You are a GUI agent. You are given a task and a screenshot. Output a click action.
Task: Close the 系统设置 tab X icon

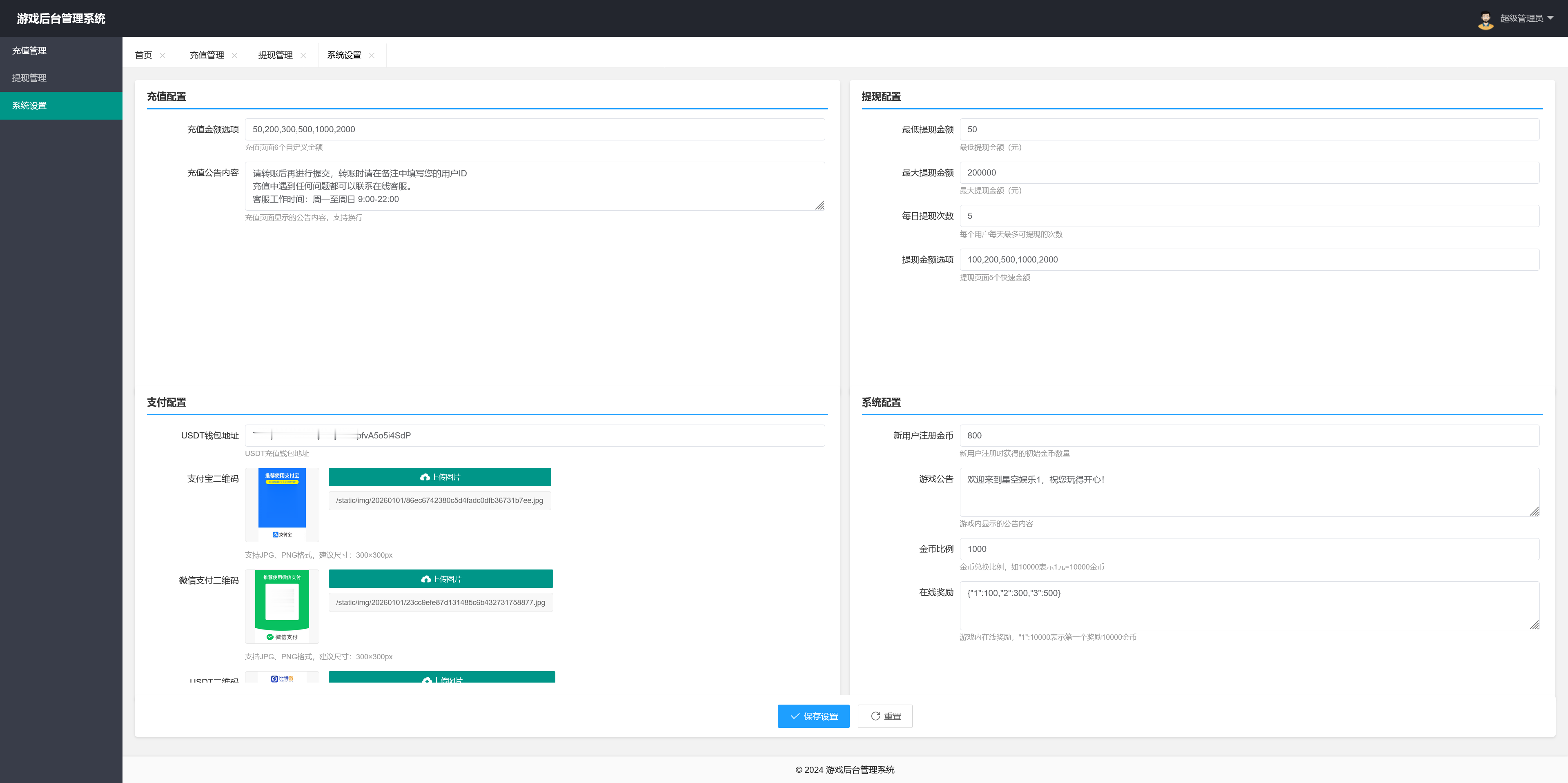click(372, 56)
